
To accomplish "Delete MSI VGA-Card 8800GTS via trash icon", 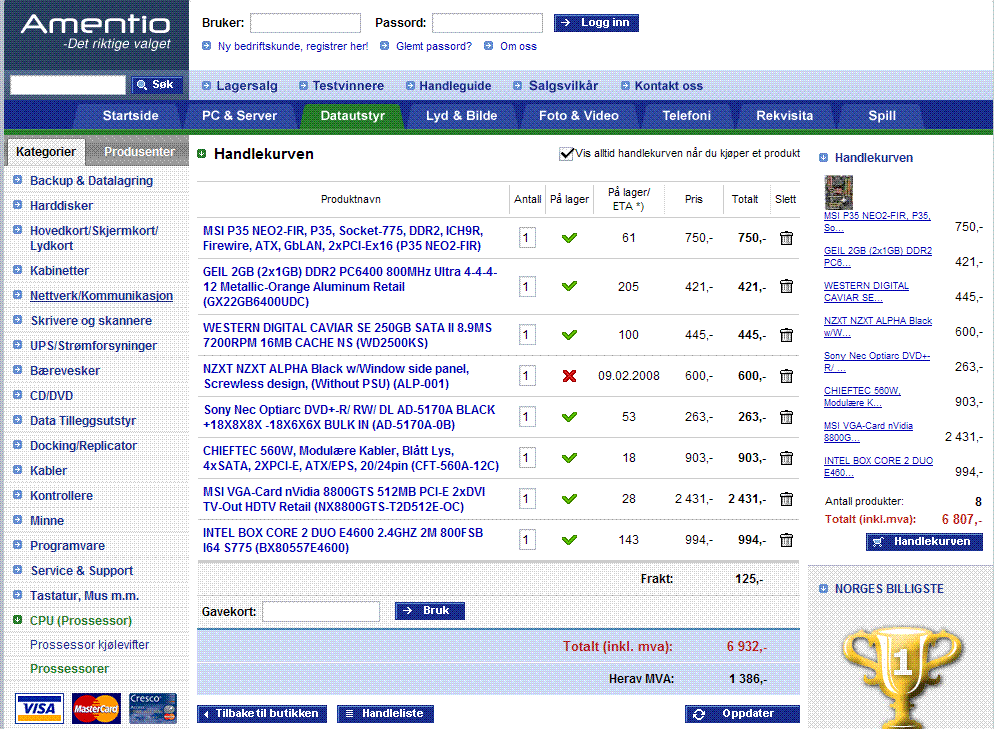I will pos(786,499).
